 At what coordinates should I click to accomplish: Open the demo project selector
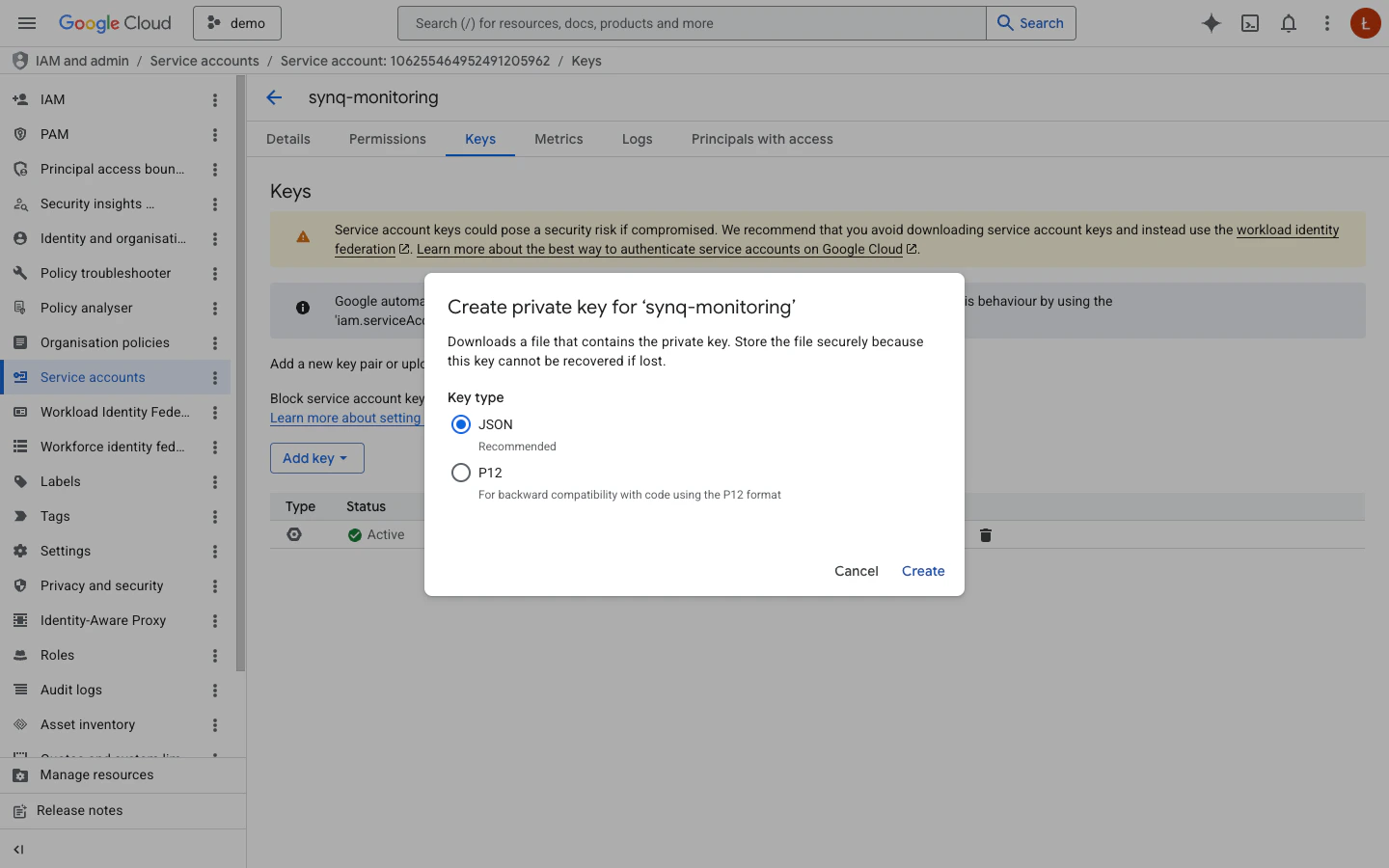tap(237, 23)
